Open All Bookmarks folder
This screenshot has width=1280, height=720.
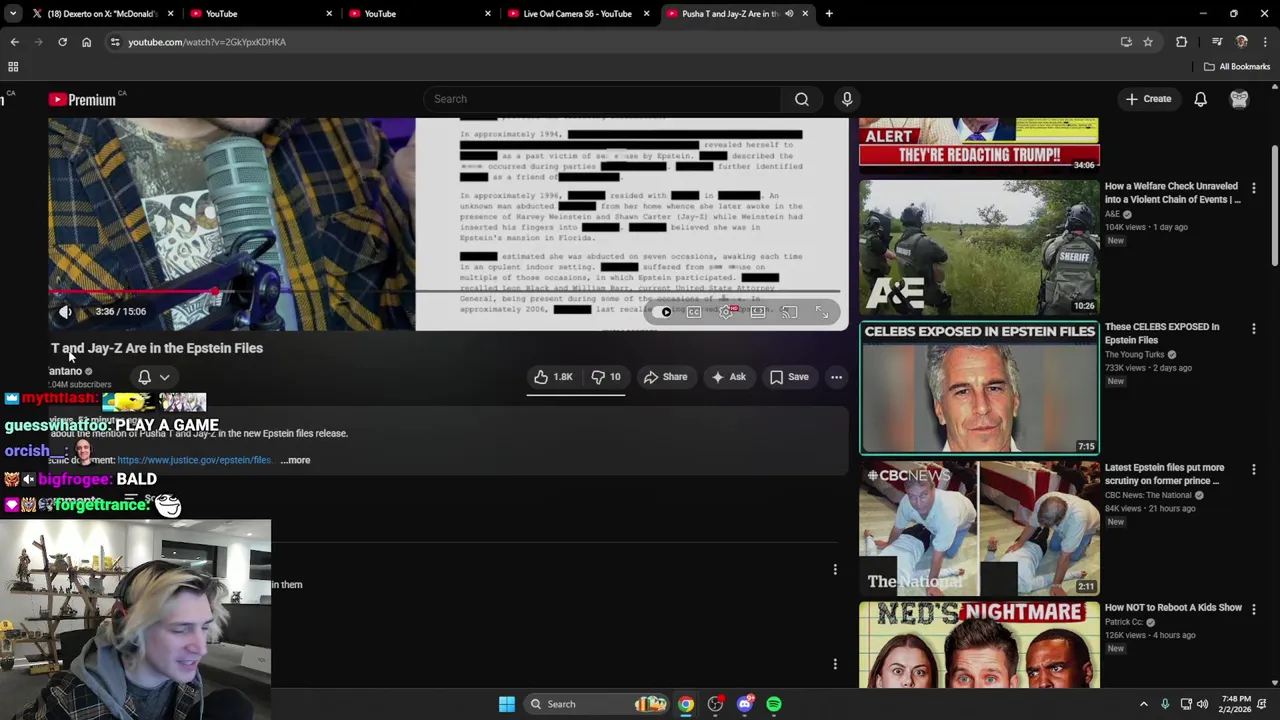(x=1237, y=67)
